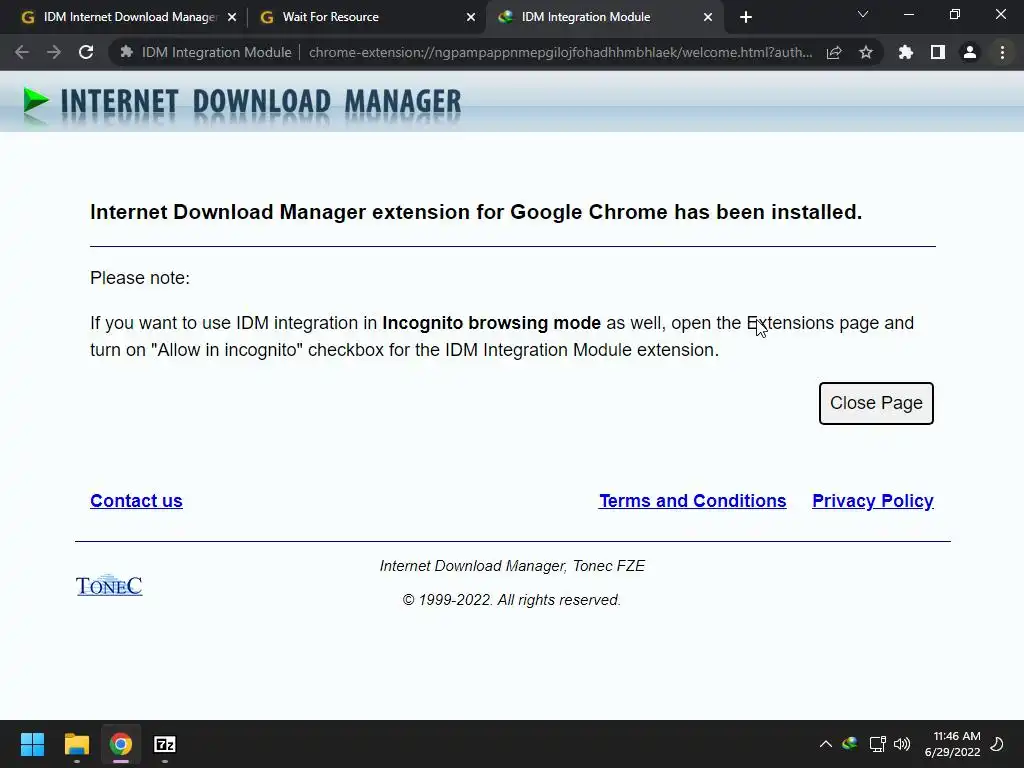Open the Chrome profile icon
Image resolution: width=1024 pixels, height=768 pixels.
970,52
